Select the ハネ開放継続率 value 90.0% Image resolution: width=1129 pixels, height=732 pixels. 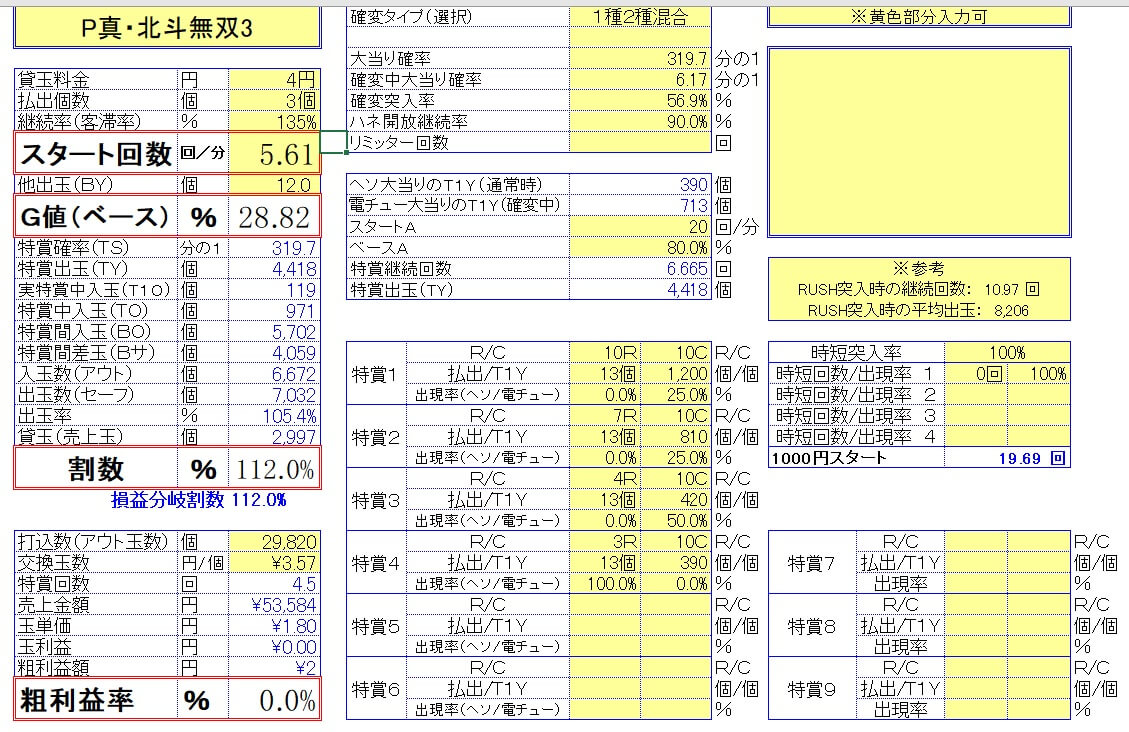tap(640, 121)
